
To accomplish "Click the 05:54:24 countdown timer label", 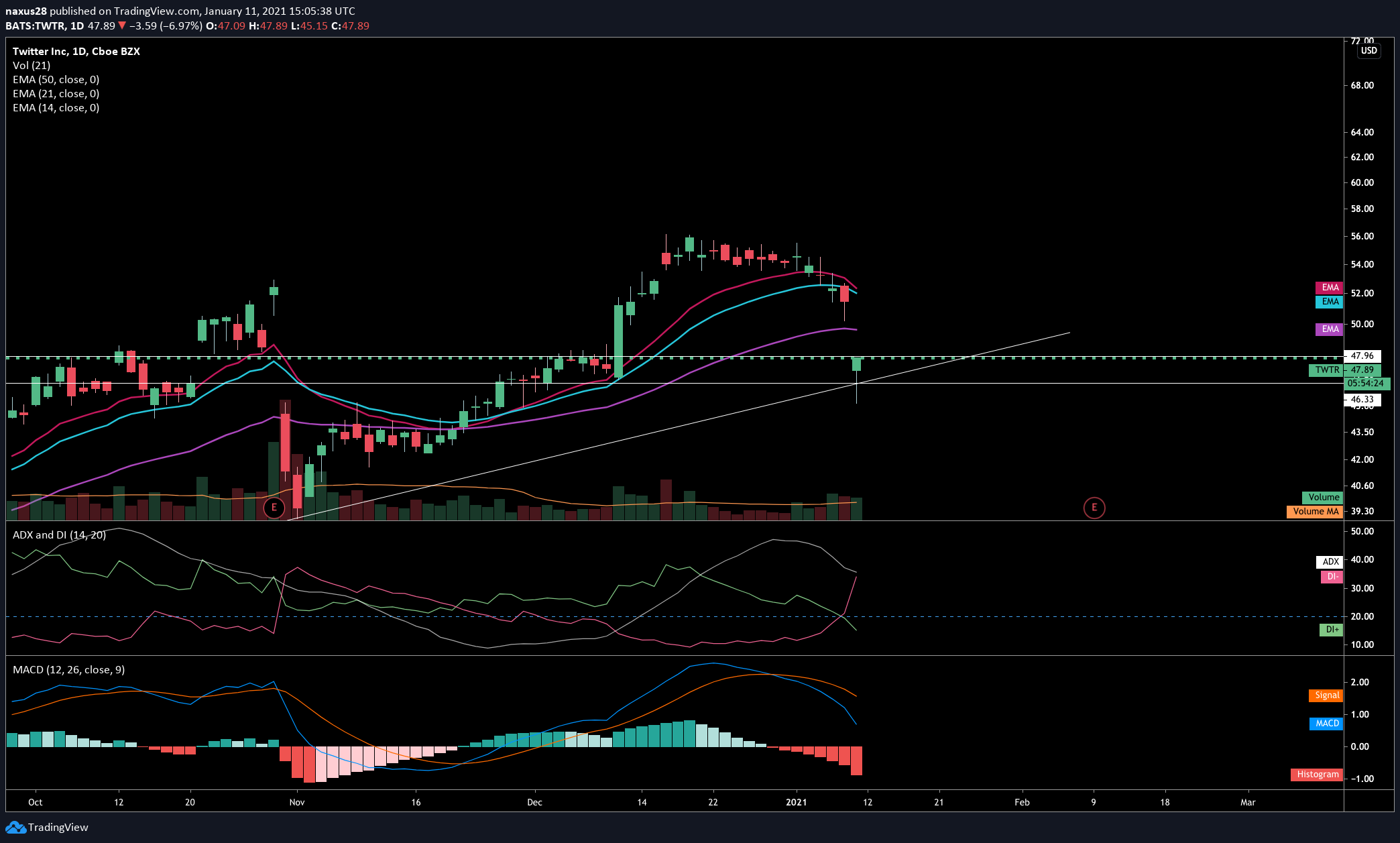I will 1366,384.
